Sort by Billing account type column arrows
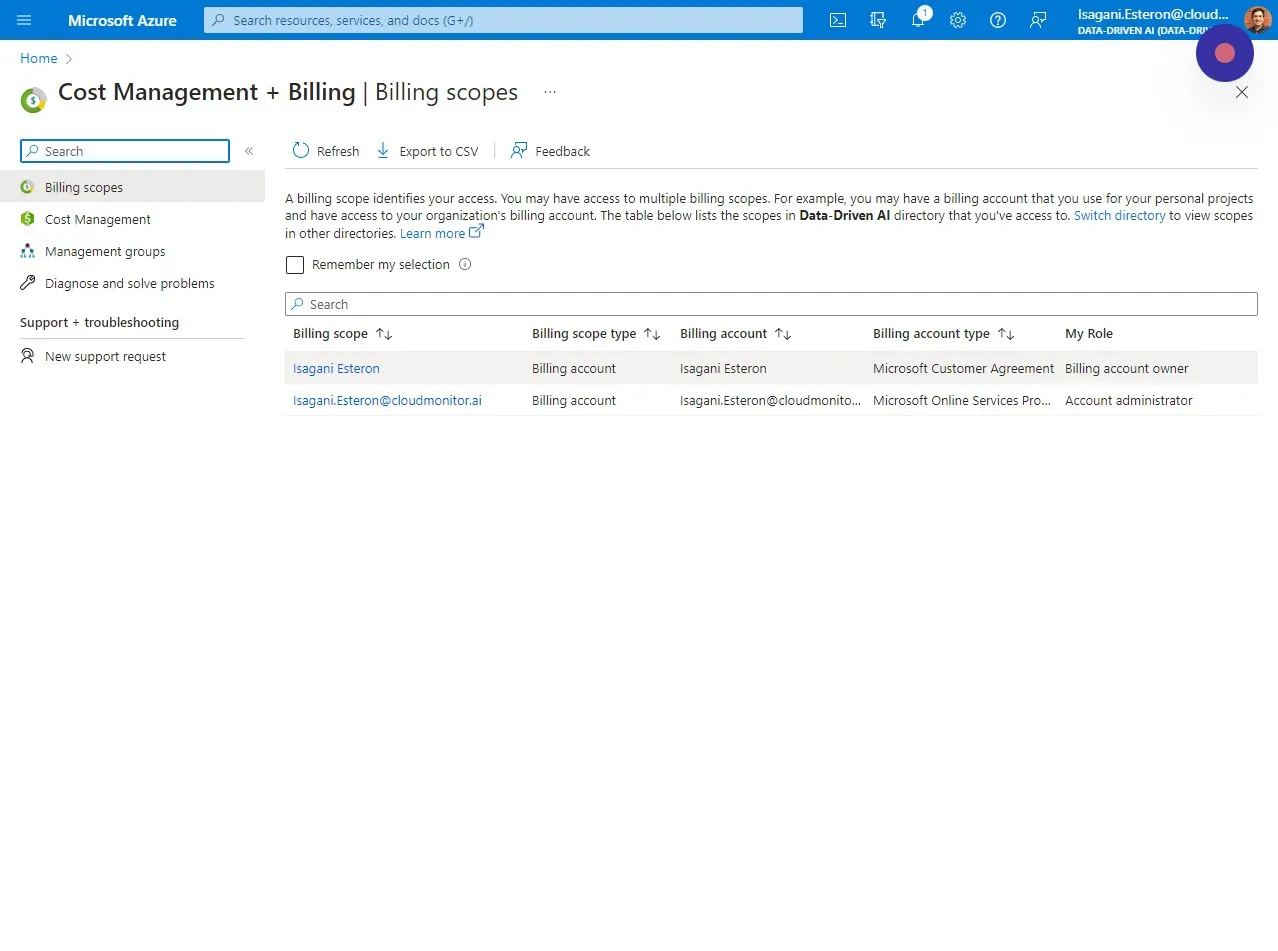The width and height of the screenshot is (1278, 951). tap(1006, 334)
